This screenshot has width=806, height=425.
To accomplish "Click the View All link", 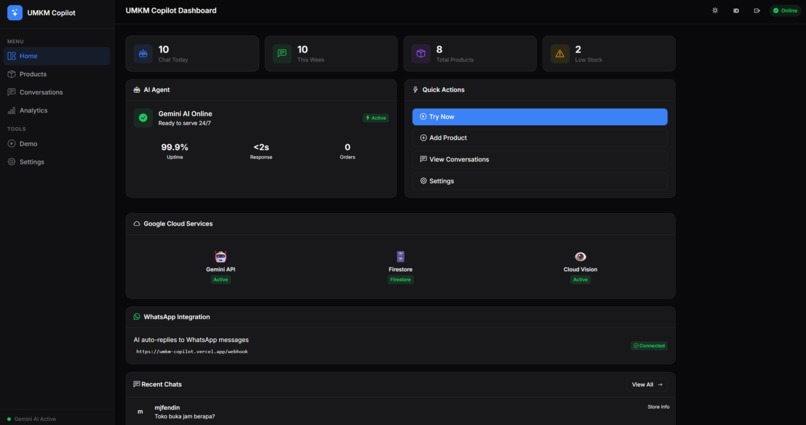I will [647, 384].
